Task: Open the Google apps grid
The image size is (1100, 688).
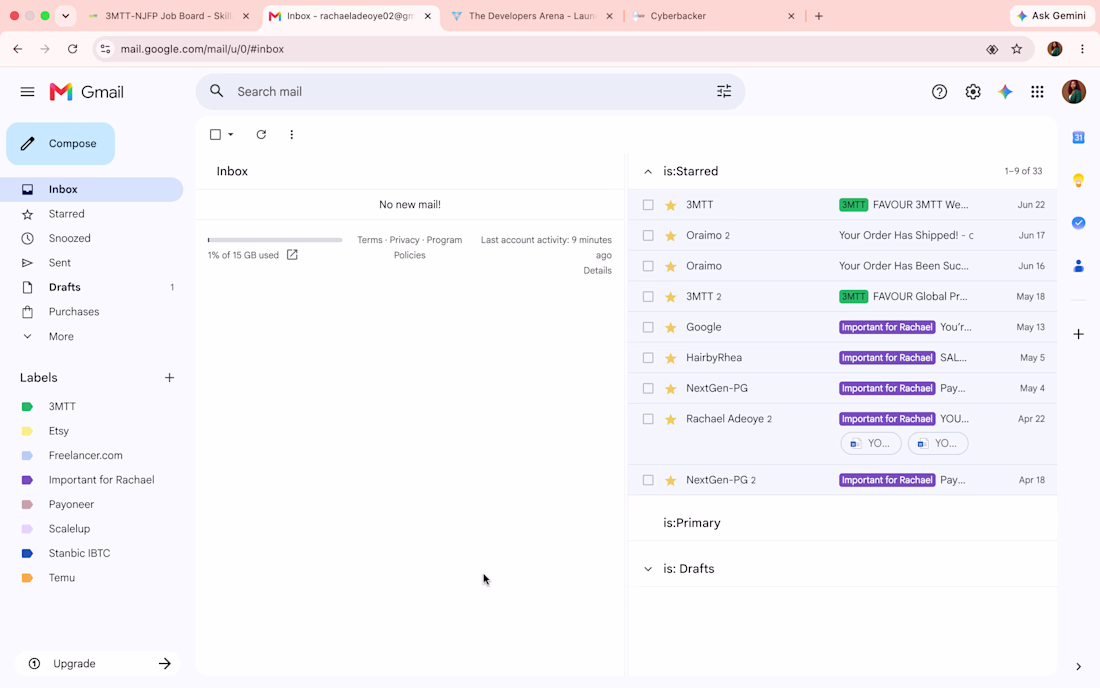Action: tap(1038, 92)
